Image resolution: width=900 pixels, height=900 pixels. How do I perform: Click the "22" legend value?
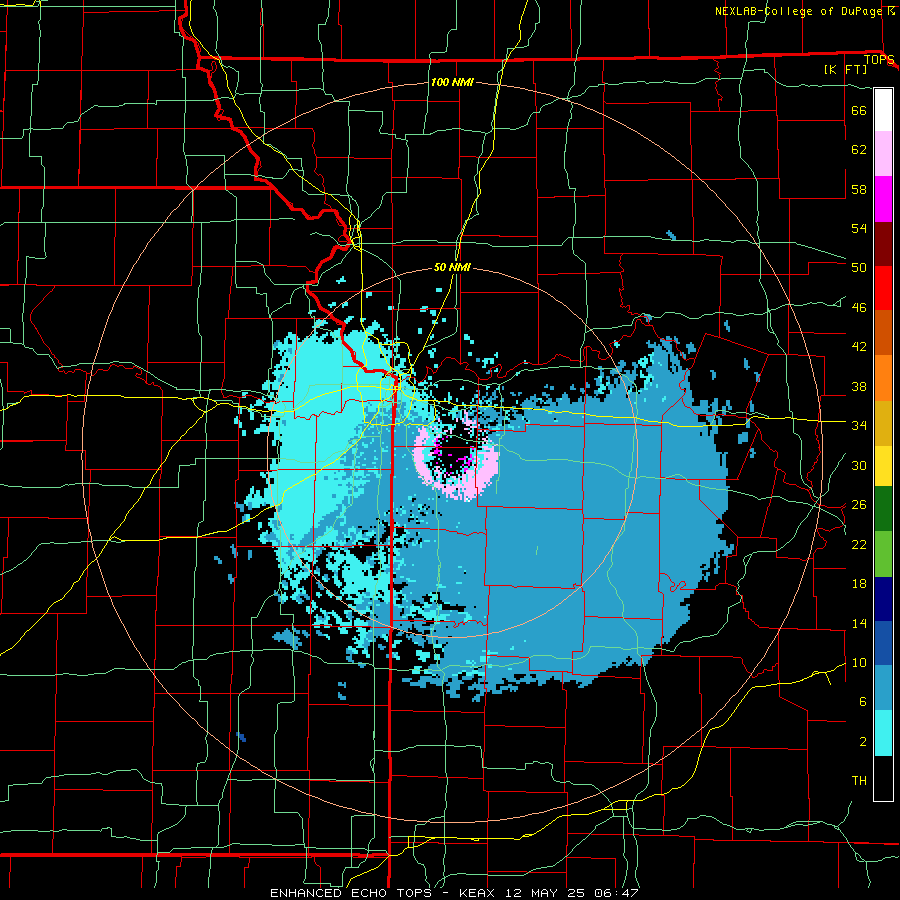click(x=859, y=545)
